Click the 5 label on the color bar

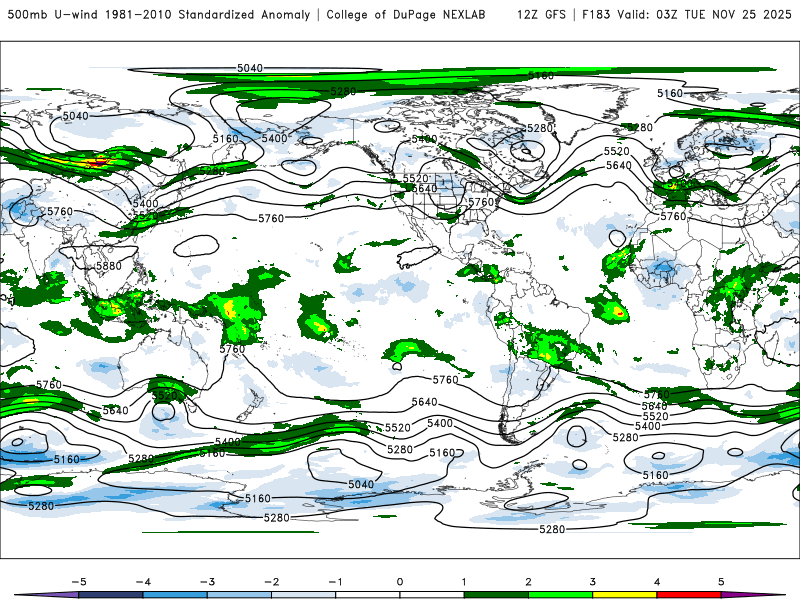[x=721, y=582]
